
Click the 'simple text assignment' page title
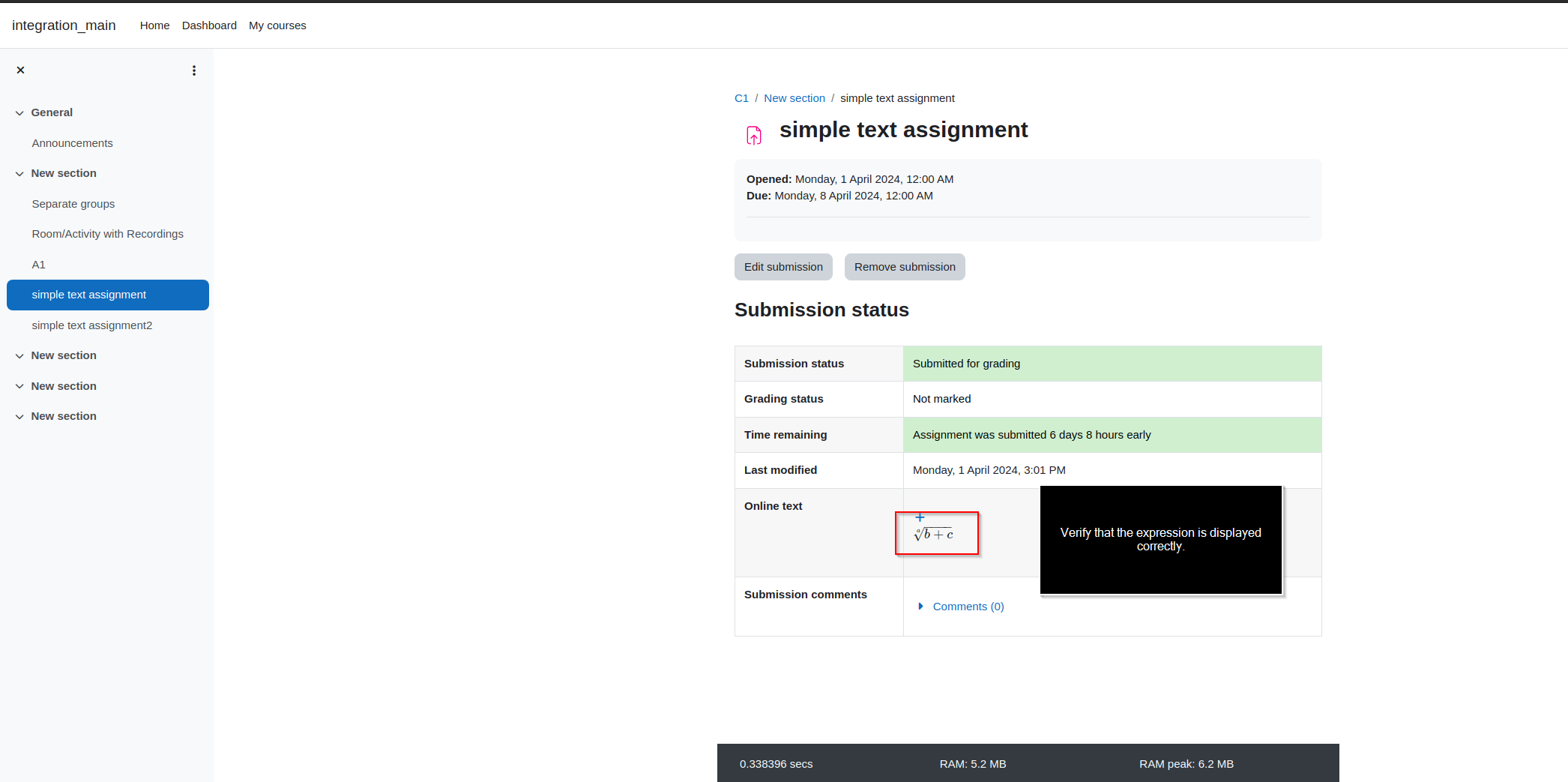click(903, 130)
